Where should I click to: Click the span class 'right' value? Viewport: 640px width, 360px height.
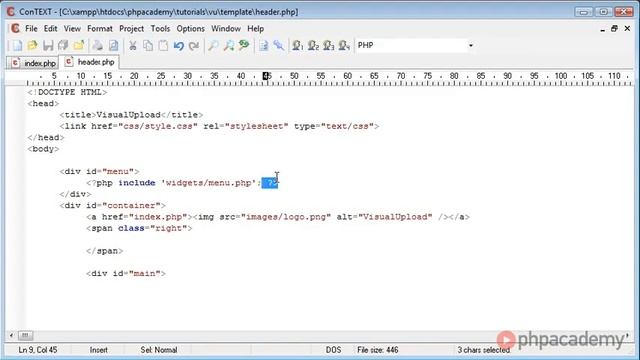coord(168,229)
